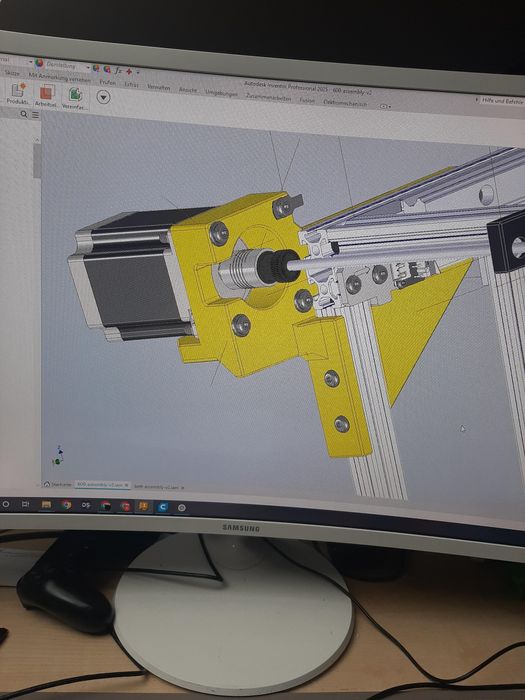Switch to the Ansicht ribbon tab
The image size is (525, 700).
(188, 90)
